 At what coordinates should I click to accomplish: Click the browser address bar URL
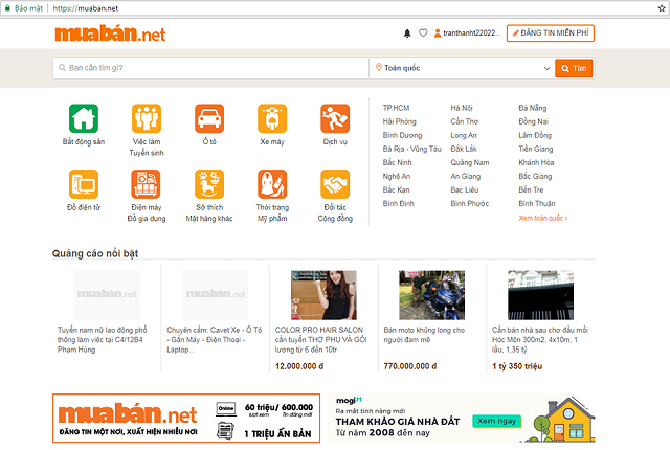tap(85, 8)
